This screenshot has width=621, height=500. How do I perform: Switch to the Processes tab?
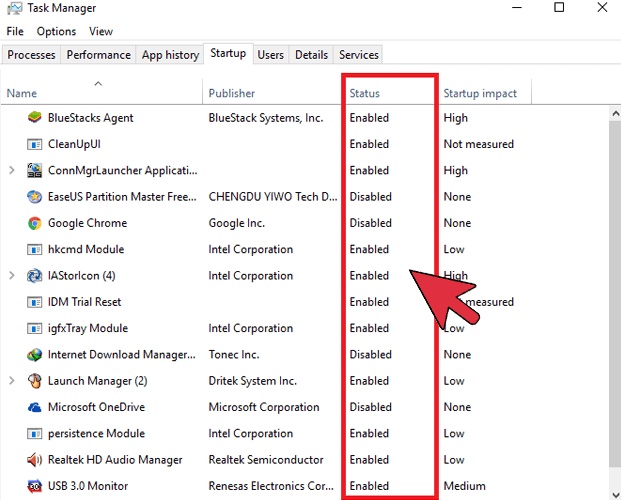31,55
